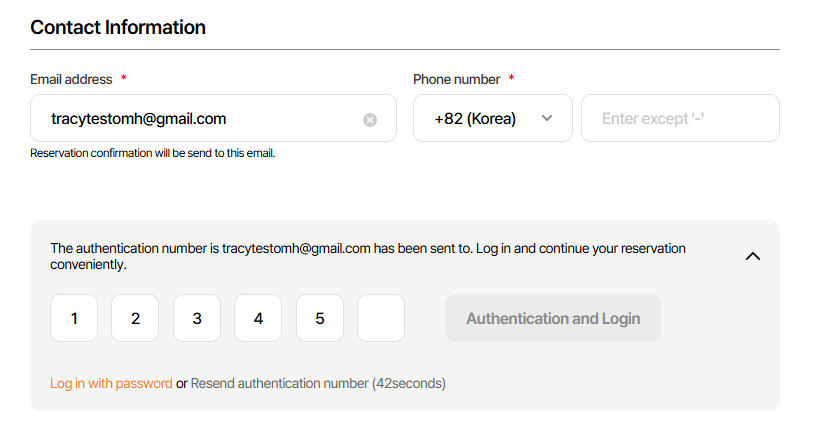This screenshot has height=425, width=813.
Task: Collapse the authentication panel with the chevron
Action: tap(753, 256)
